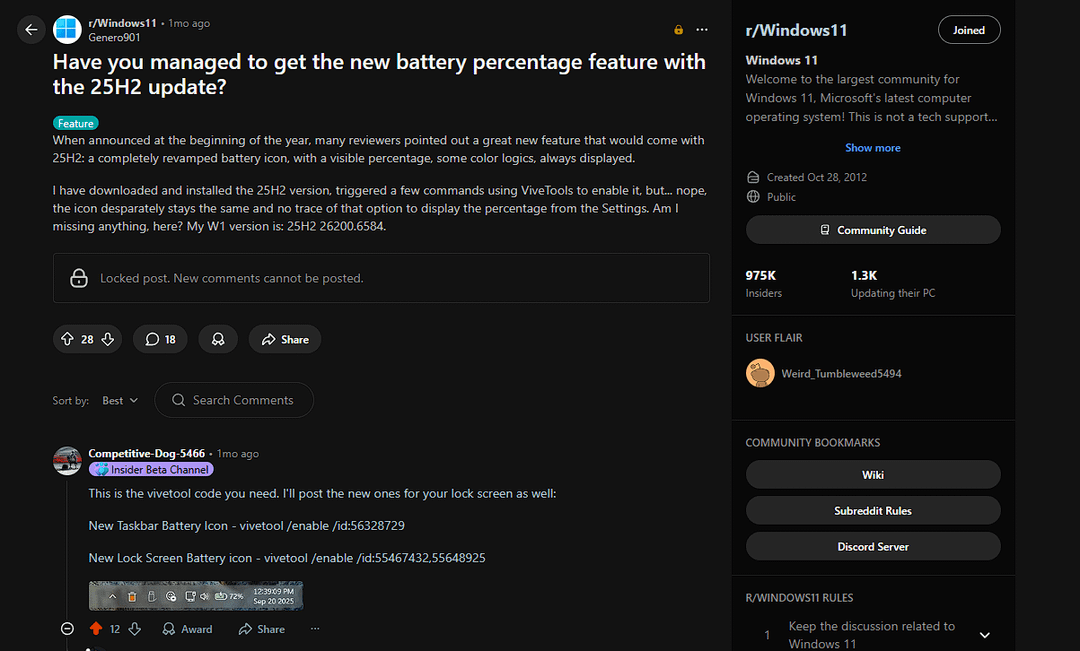Downvote the main post

[108, 340]
